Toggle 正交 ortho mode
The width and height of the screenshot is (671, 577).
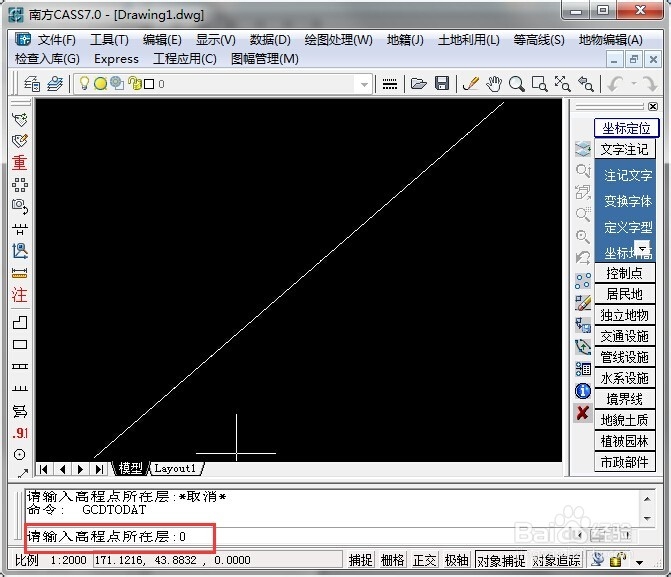425,560
